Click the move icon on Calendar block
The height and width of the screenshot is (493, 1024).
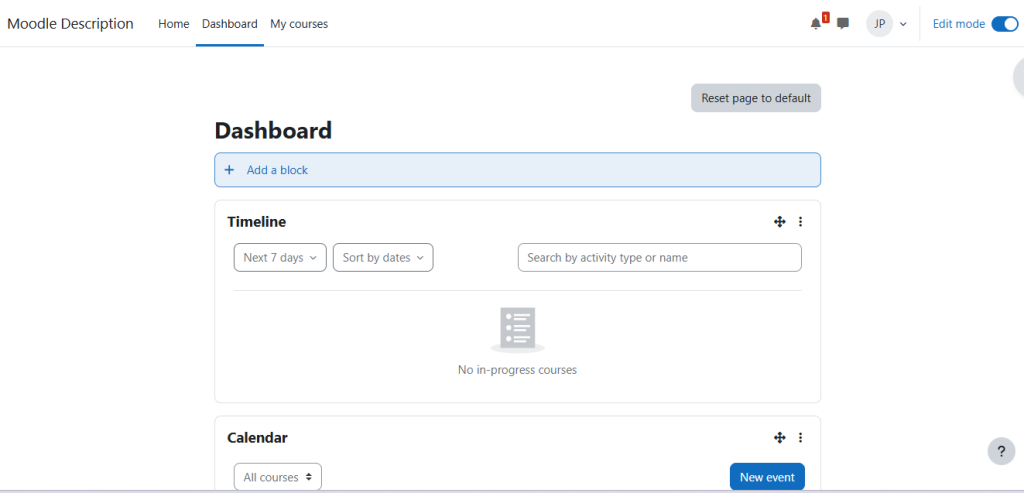click(779, 438)
